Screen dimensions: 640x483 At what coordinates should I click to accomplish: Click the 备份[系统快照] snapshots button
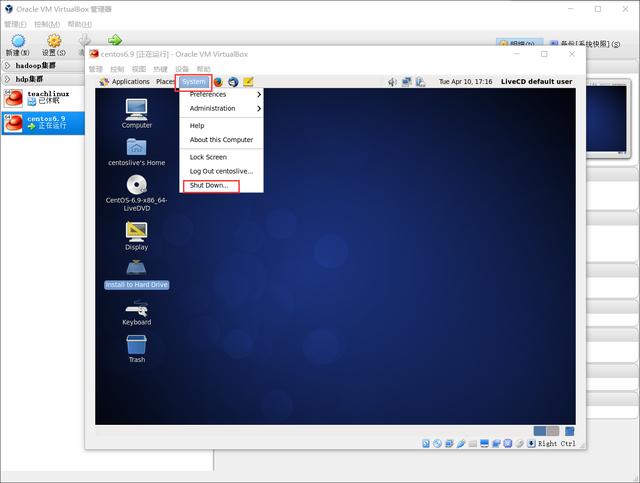585,44
